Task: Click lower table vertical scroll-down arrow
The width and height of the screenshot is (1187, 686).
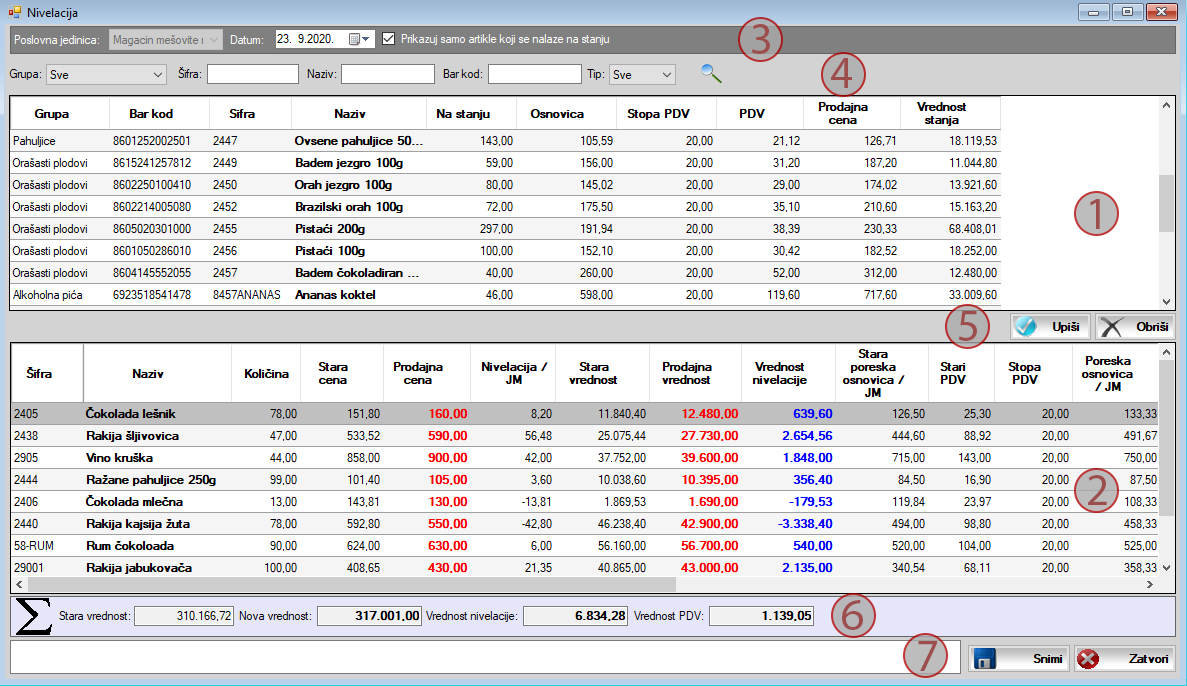Action: (x=1167, y=568)
